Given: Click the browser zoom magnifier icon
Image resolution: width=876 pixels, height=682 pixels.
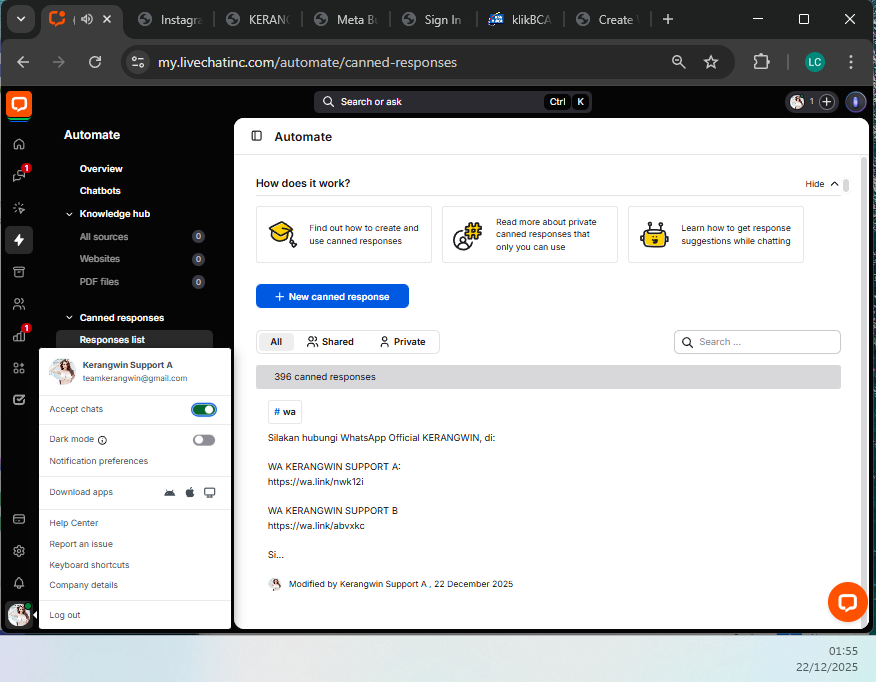Looking at the screenshot, I should [x=679, y=62].
